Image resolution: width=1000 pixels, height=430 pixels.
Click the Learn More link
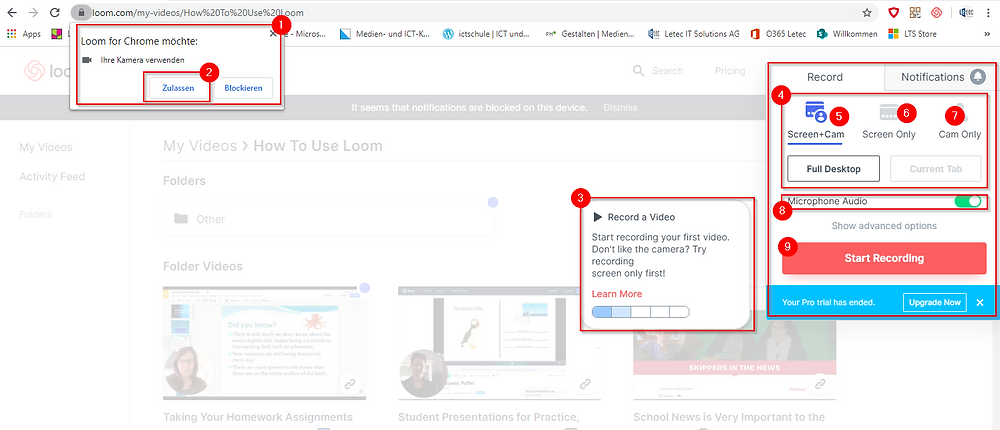[617, 294]
